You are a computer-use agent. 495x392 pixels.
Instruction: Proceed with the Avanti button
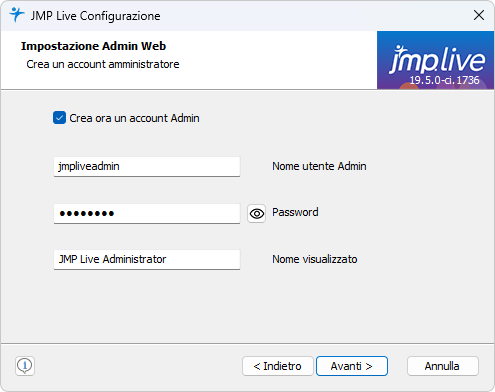pyautogui.click(x=352, y=366)
